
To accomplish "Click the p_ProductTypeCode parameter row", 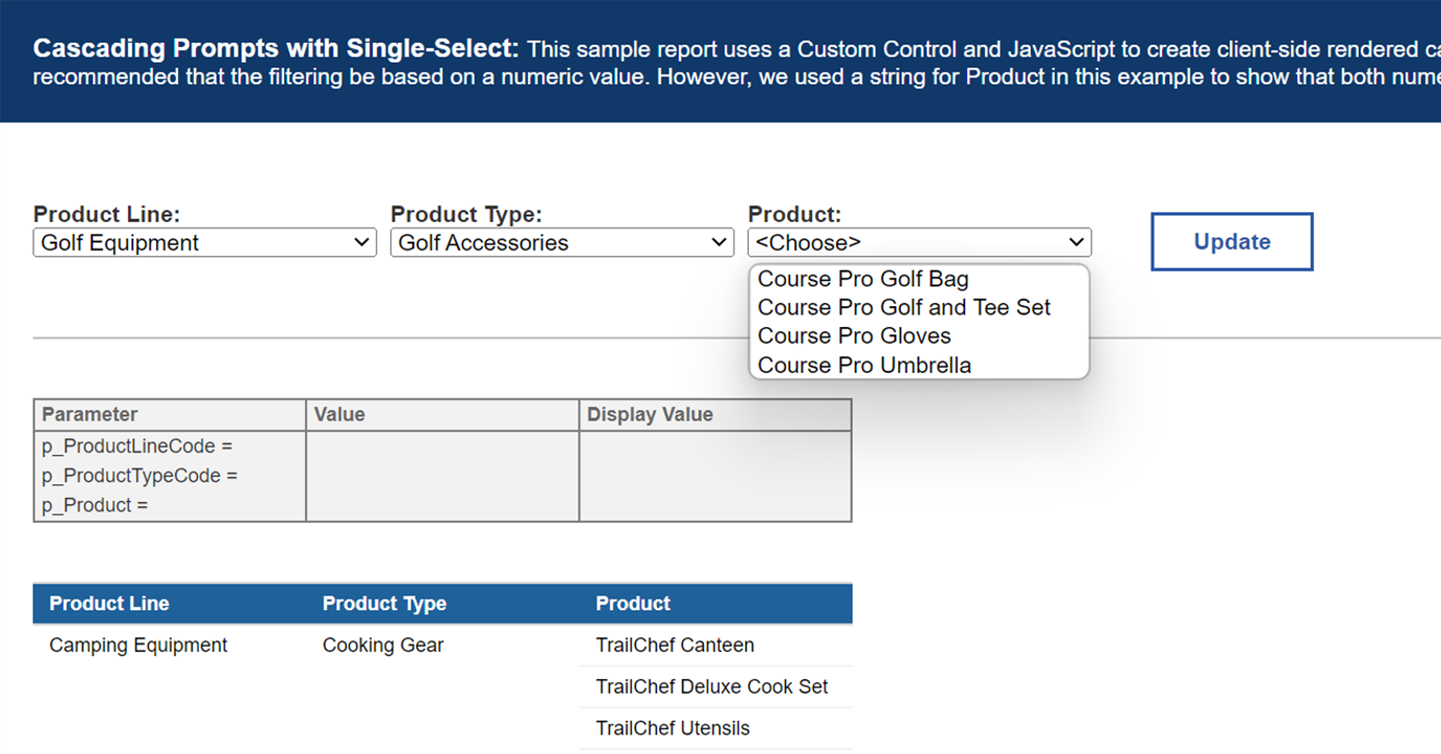I will (x=140, y=476).
